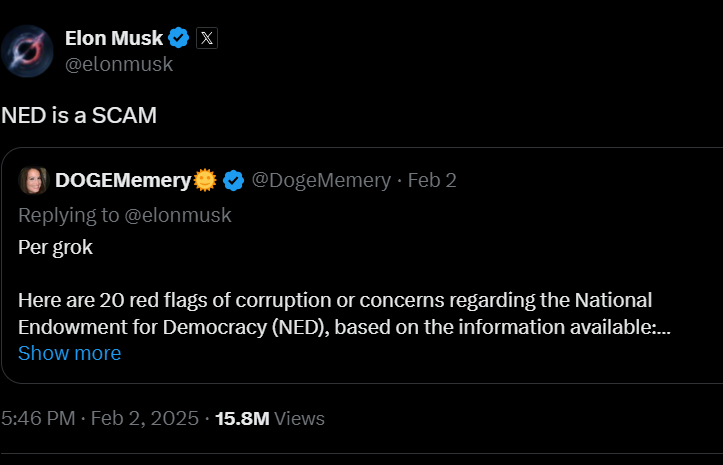Click the blue verified badge beside Elon Musk
This screenshot has width=723, height=465.
[x=179, y=39]
